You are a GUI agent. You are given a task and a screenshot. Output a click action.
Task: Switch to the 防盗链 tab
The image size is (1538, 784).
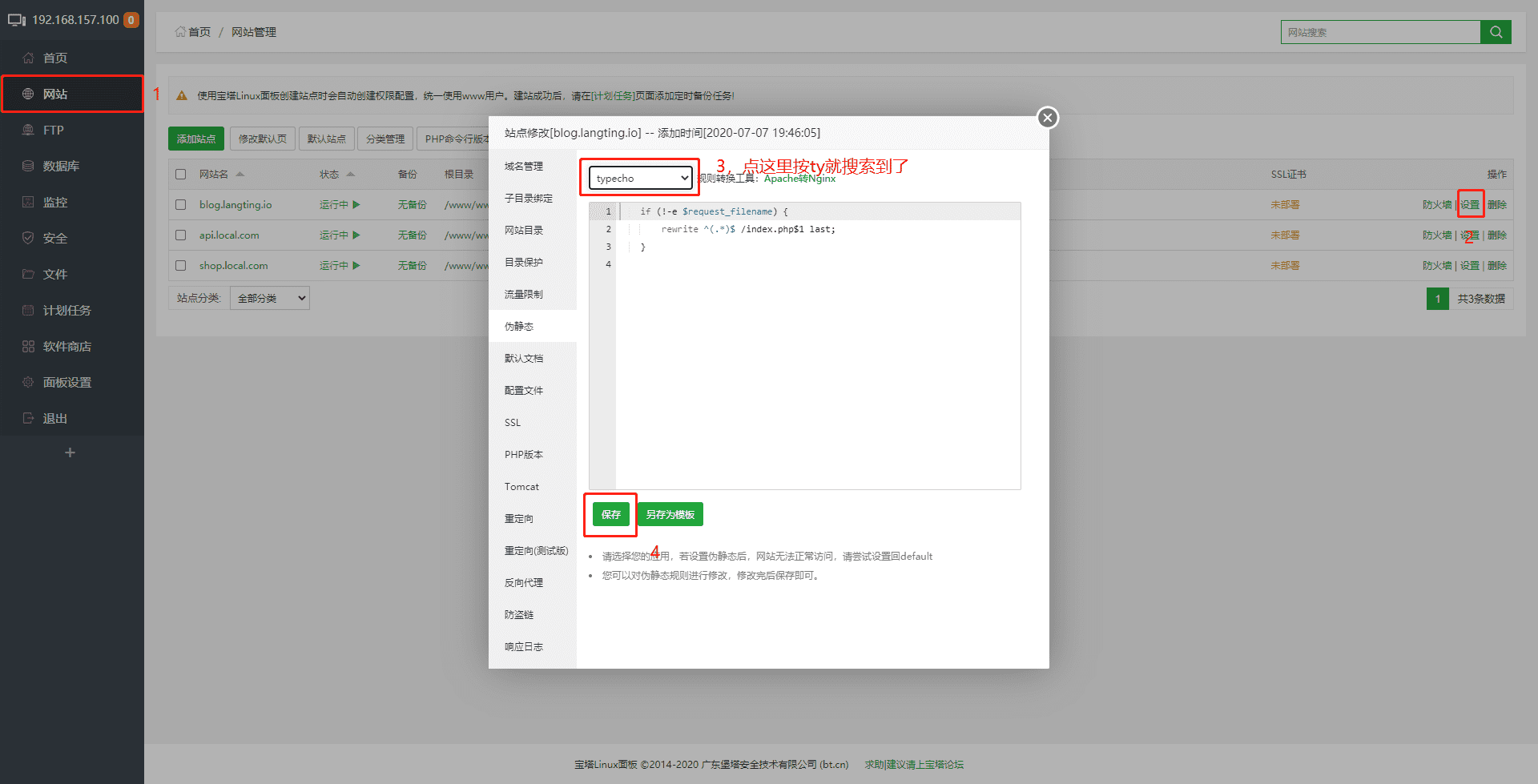pyautogui.click(x=533, y=614)
